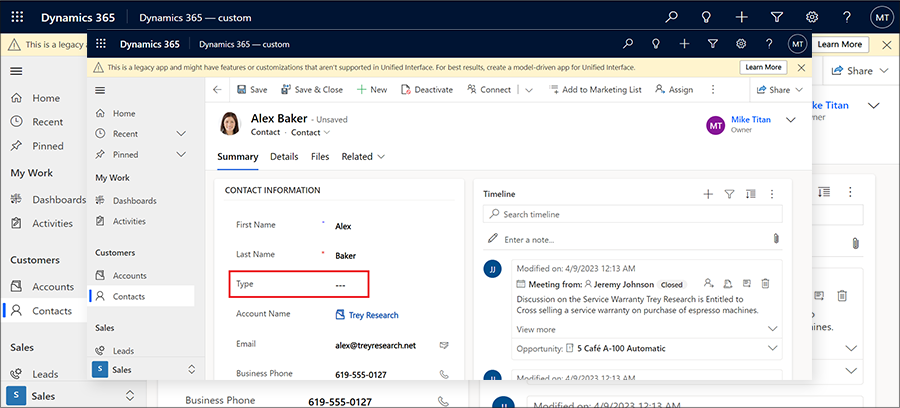Click the Alex Baker contact photo
This screenshot has height=408, width=900.
230,124
